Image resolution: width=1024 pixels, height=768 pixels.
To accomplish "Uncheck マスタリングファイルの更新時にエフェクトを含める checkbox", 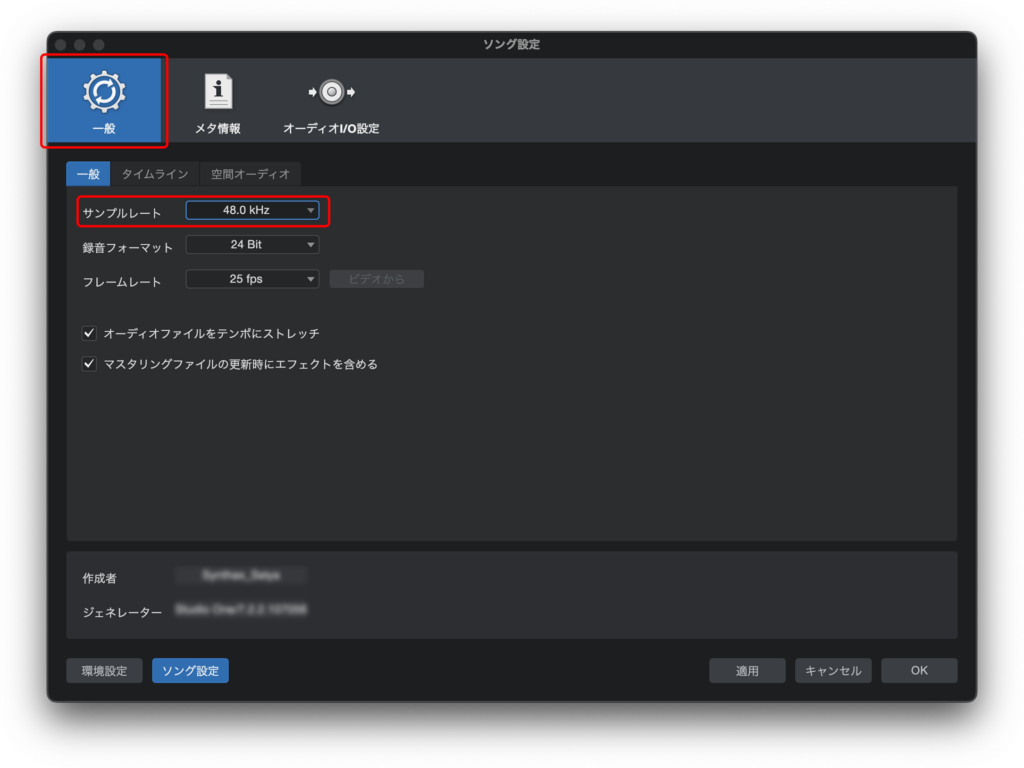I will point(89,364).
